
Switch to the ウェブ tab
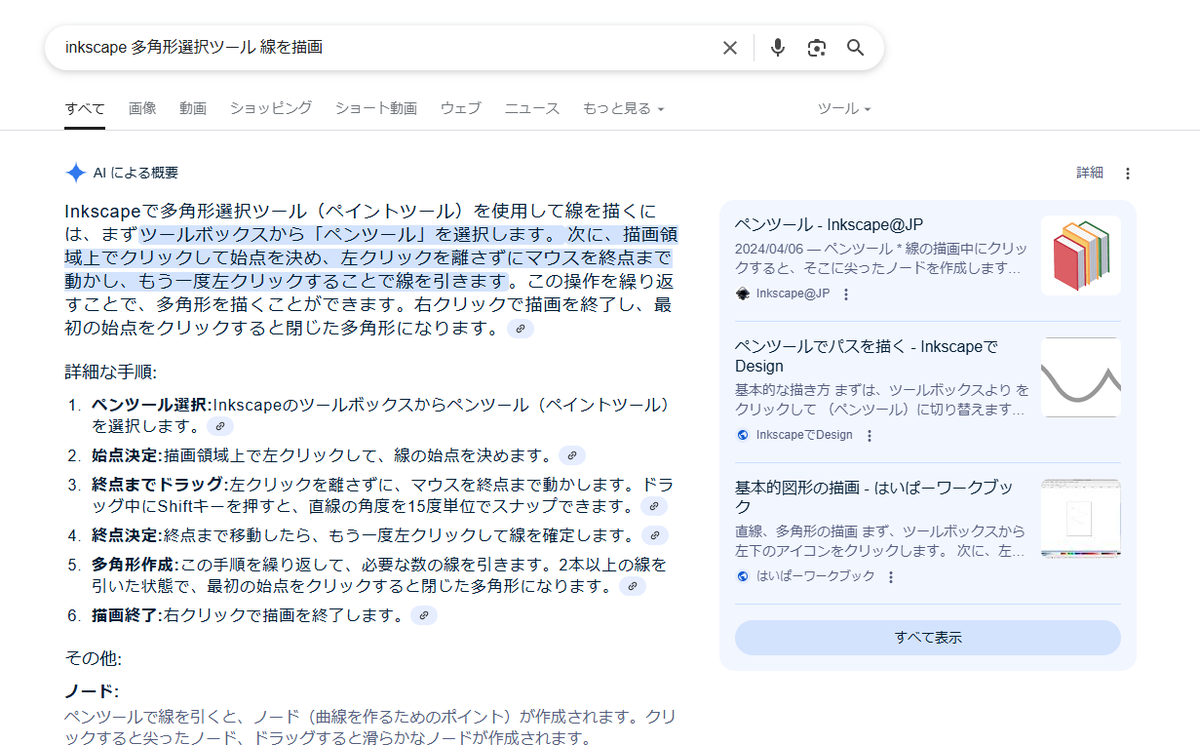coord(461,108)
